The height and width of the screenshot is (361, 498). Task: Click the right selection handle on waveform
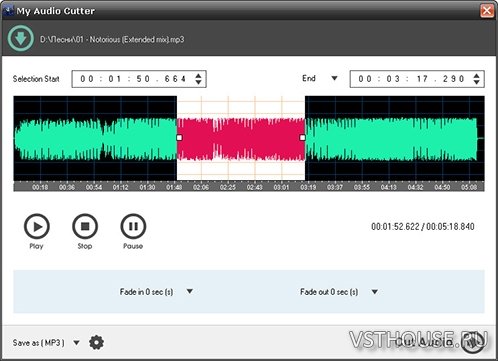pyautogui.click(x=302, y=137)
